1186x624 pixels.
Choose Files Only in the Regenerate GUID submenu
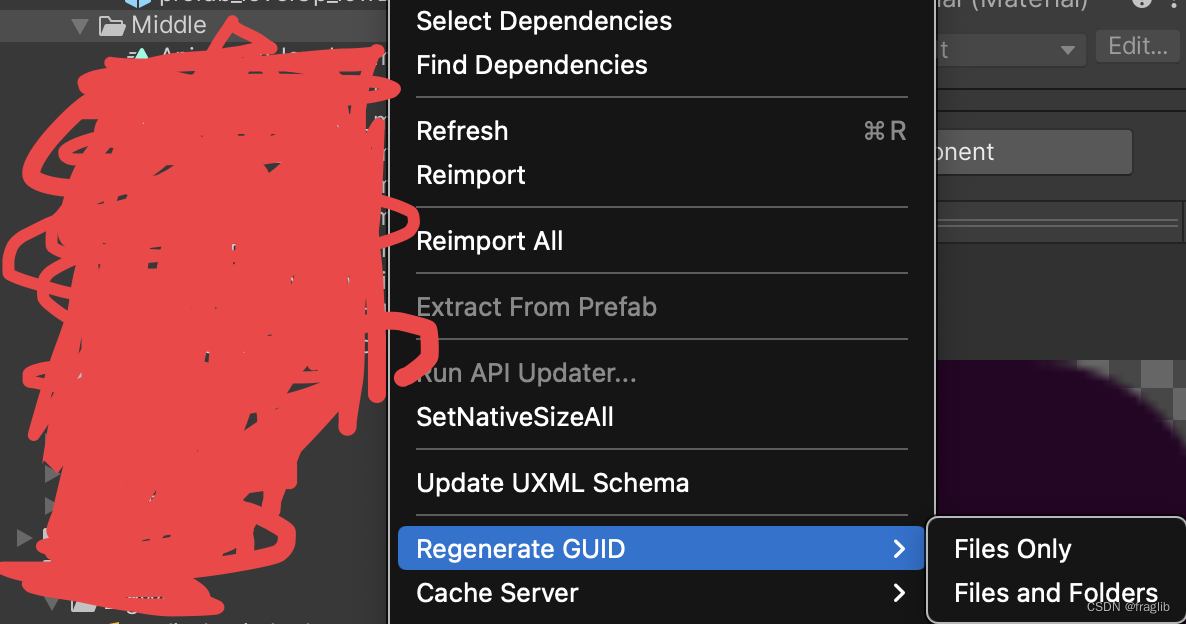click(1012, 548)
